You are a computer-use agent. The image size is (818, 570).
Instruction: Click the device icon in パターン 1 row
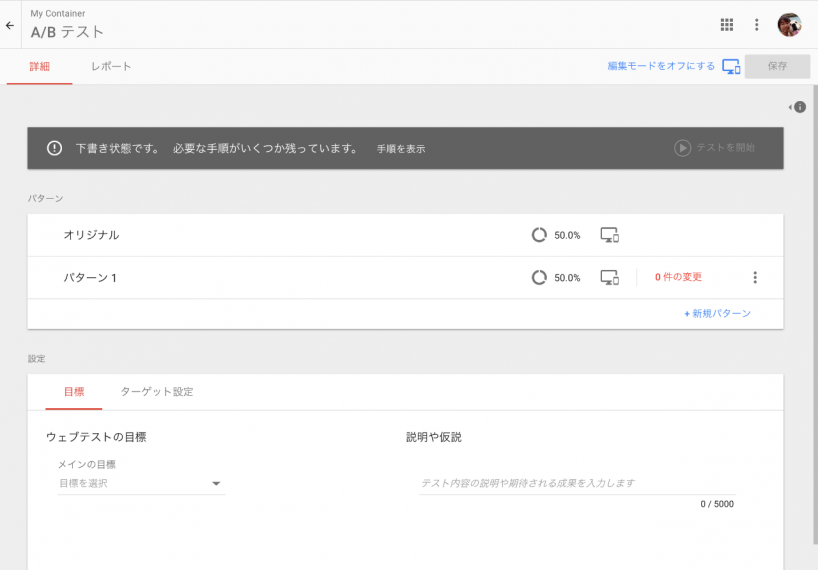click(x=609, y=277)
